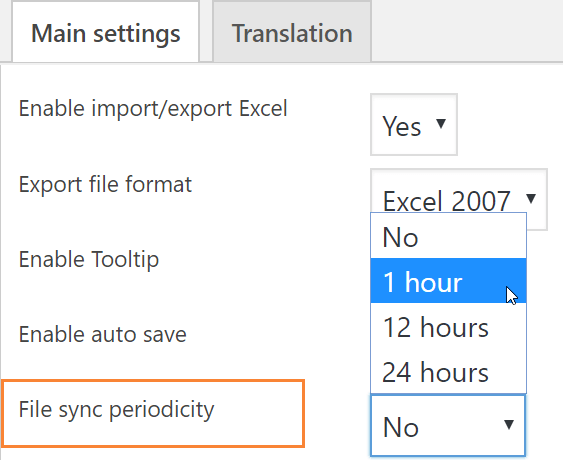
Task: Collapse the File sync periodicity select box
Action: [448, 426]
